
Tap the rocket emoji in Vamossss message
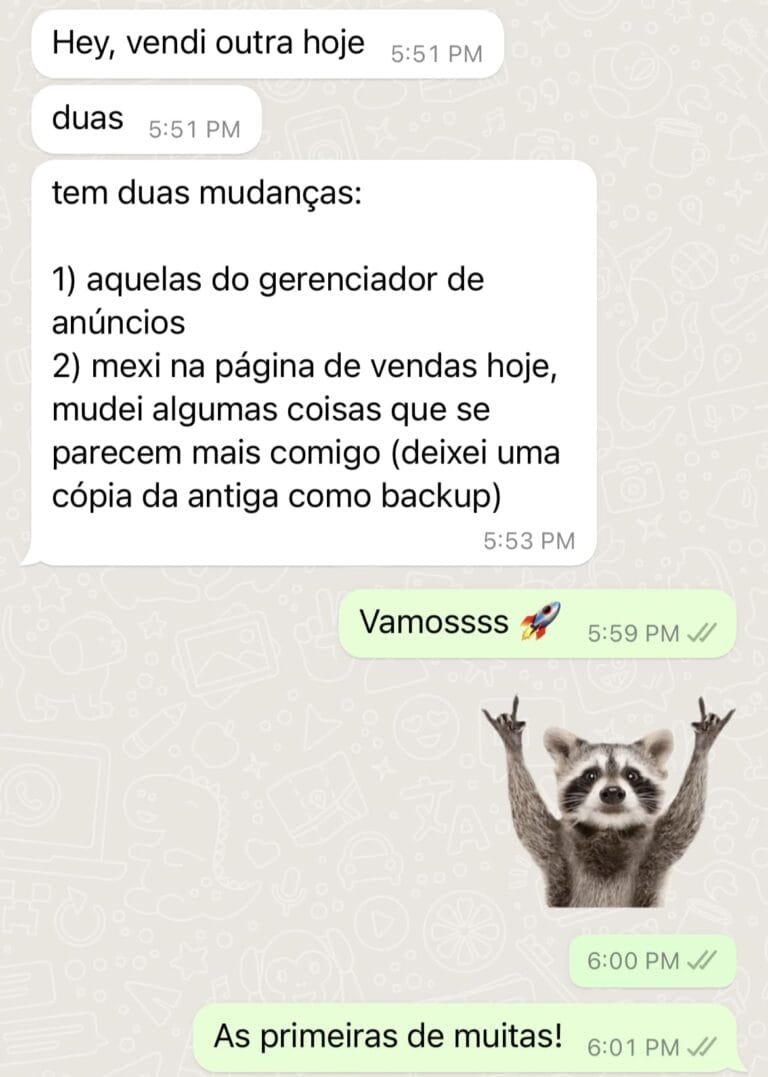tap(540, 621)
